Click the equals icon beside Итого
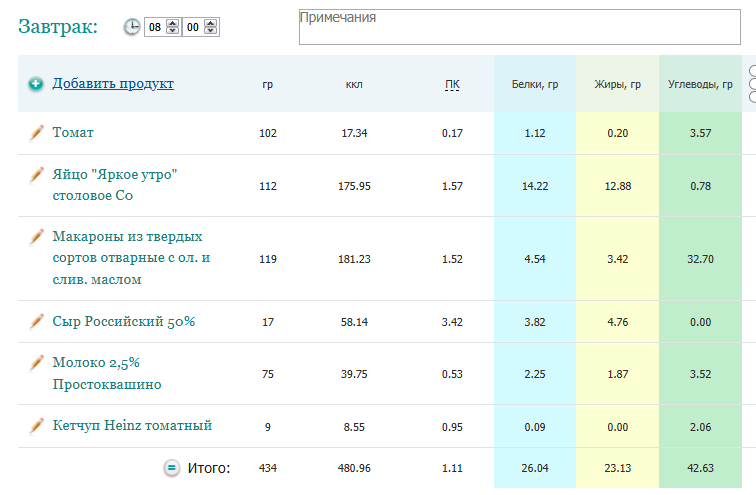Screen dimensions: 756x495 (172, 468)
